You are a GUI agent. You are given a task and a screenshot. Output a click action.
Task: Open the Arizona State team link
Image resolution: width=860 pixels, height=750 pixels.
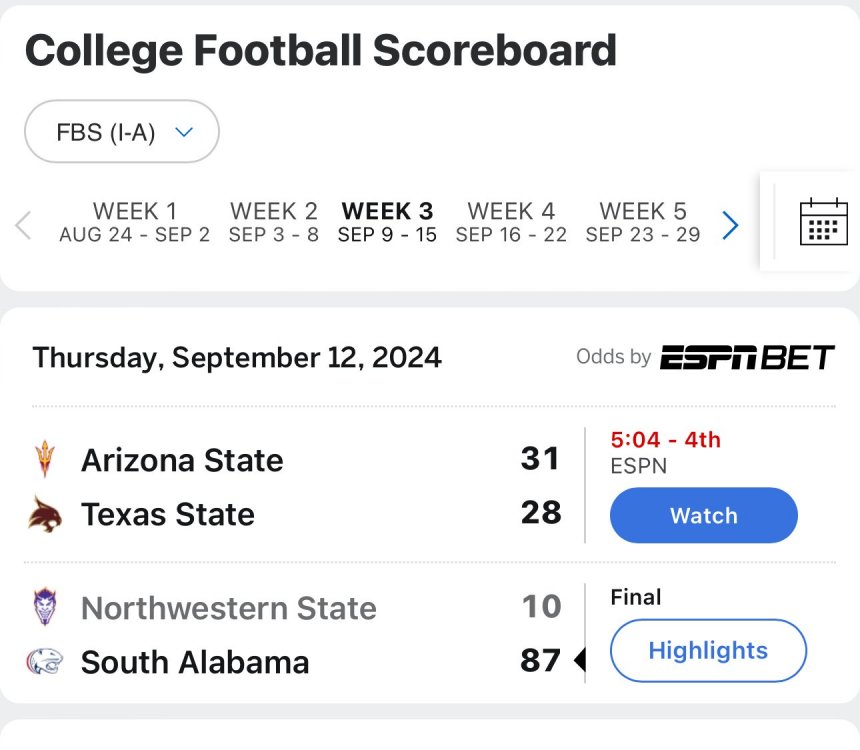(182, 460)
